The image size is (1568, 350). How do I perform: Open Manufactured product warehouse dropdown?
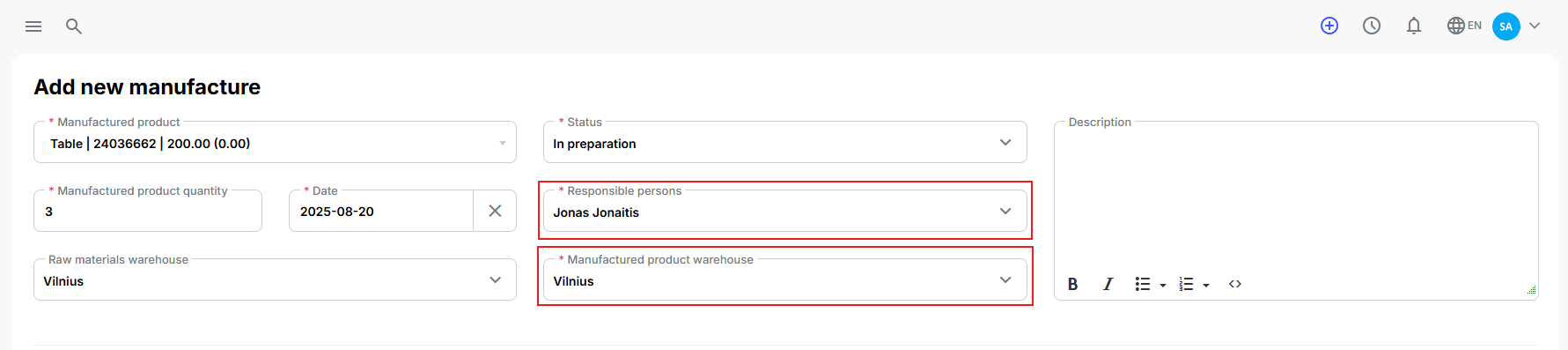785,279
